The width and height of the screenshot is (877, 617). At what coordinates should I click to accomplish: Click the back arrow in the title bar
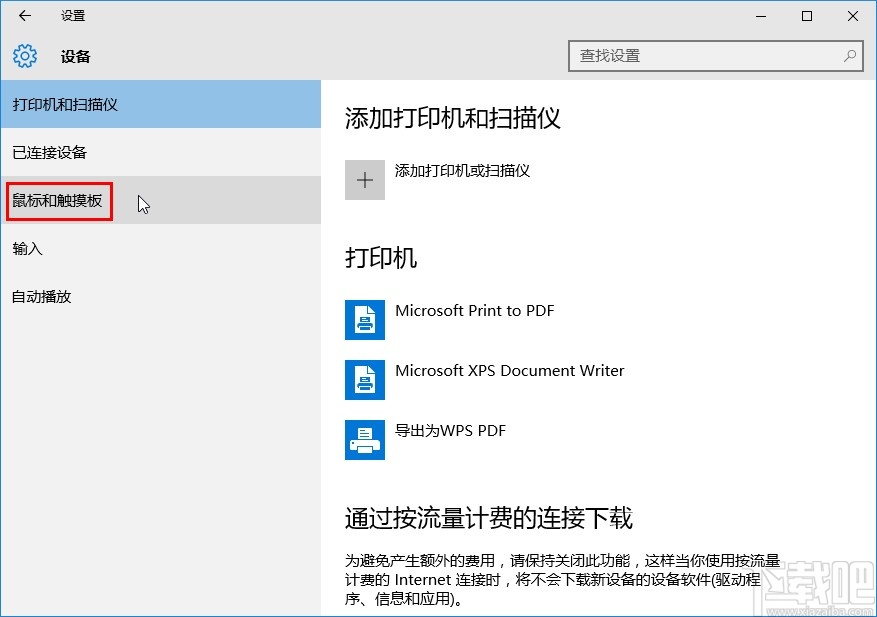click(22, 16)
